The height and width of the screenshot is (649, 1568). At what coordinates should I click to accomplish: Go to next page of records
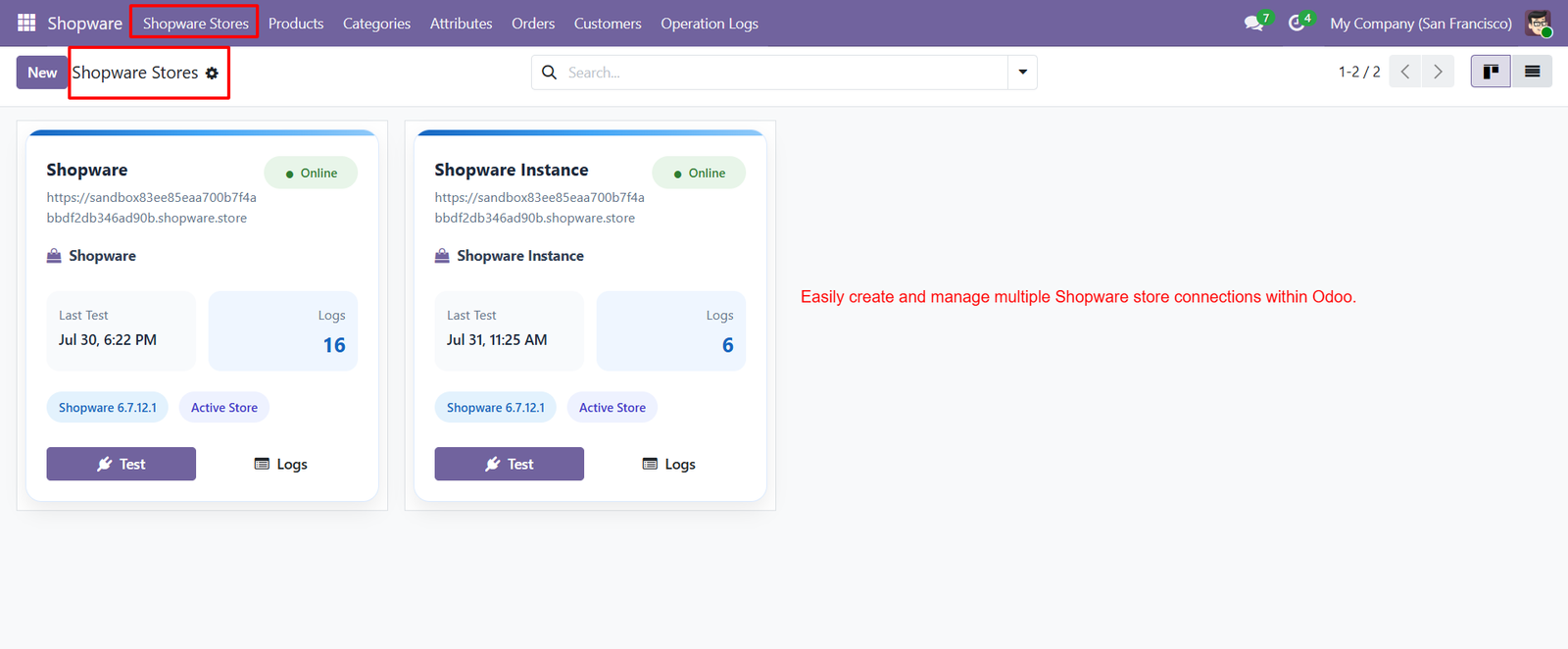1438,72
